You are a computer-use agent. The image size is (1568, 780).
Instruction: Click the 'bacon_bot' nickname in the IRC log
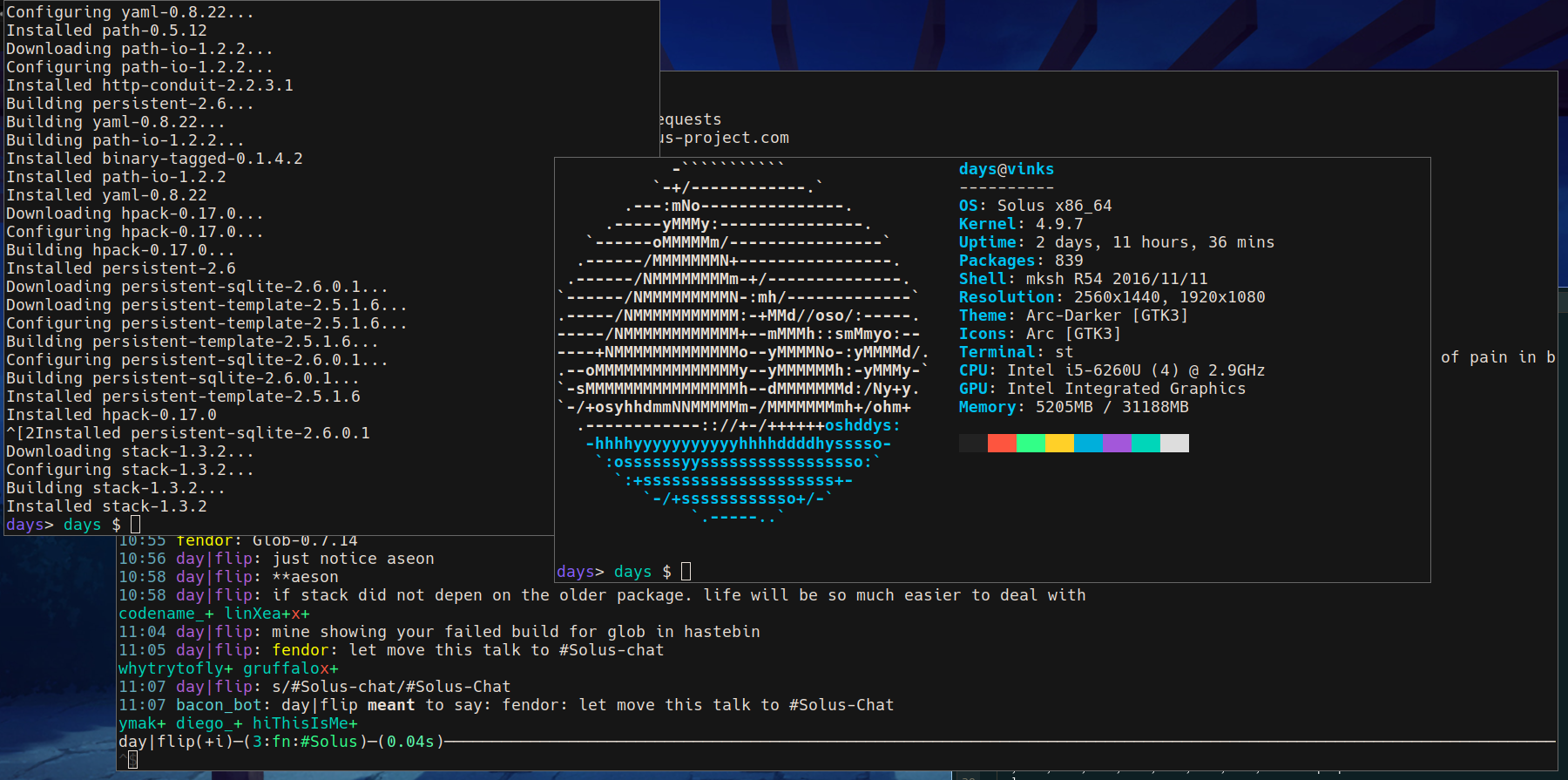pos(219,705)
